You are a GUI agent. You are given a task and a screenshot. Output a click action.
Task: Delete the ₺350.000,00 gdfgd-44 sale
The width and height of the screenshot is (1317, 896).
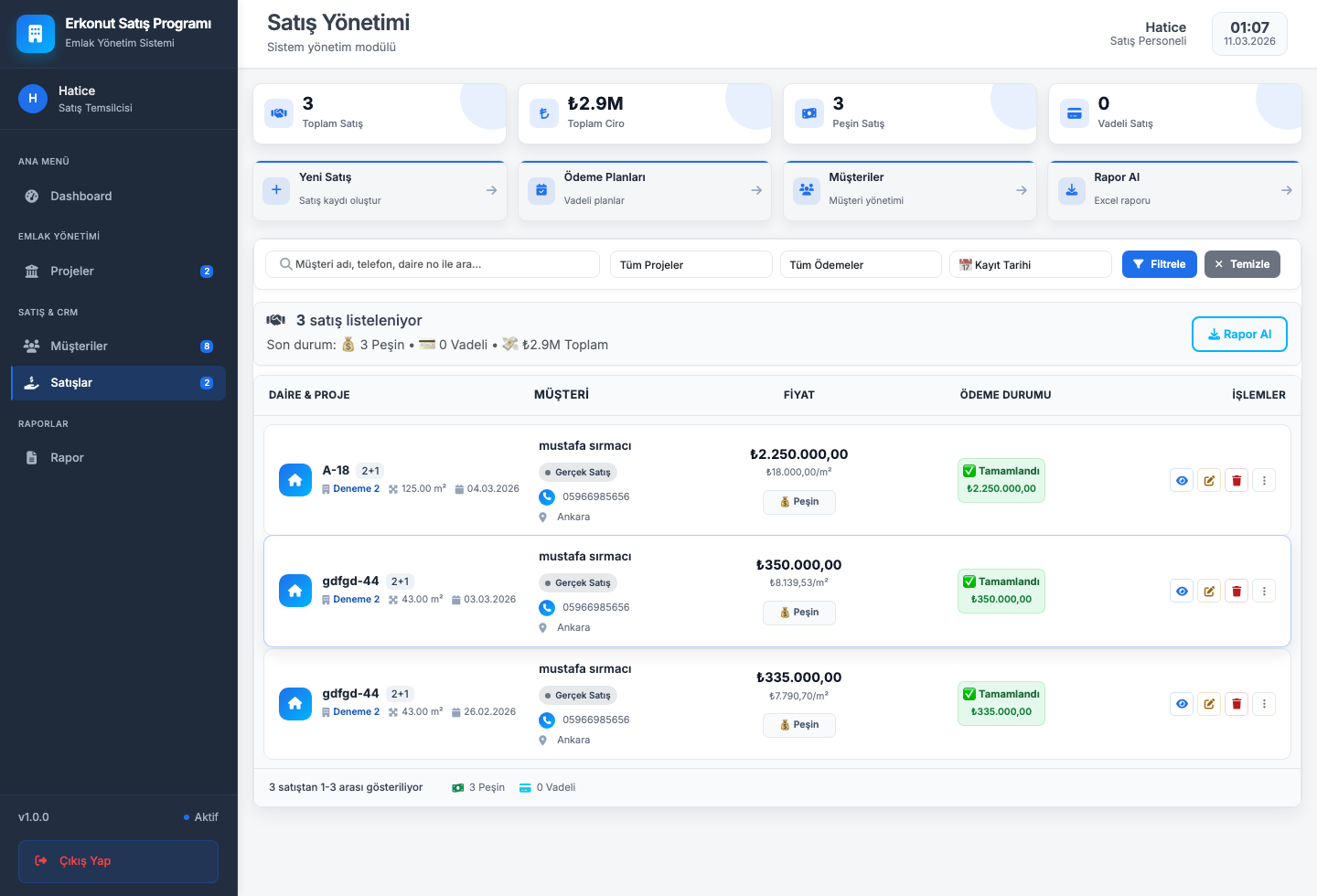pyautogui.click(x=1237, y=592)
